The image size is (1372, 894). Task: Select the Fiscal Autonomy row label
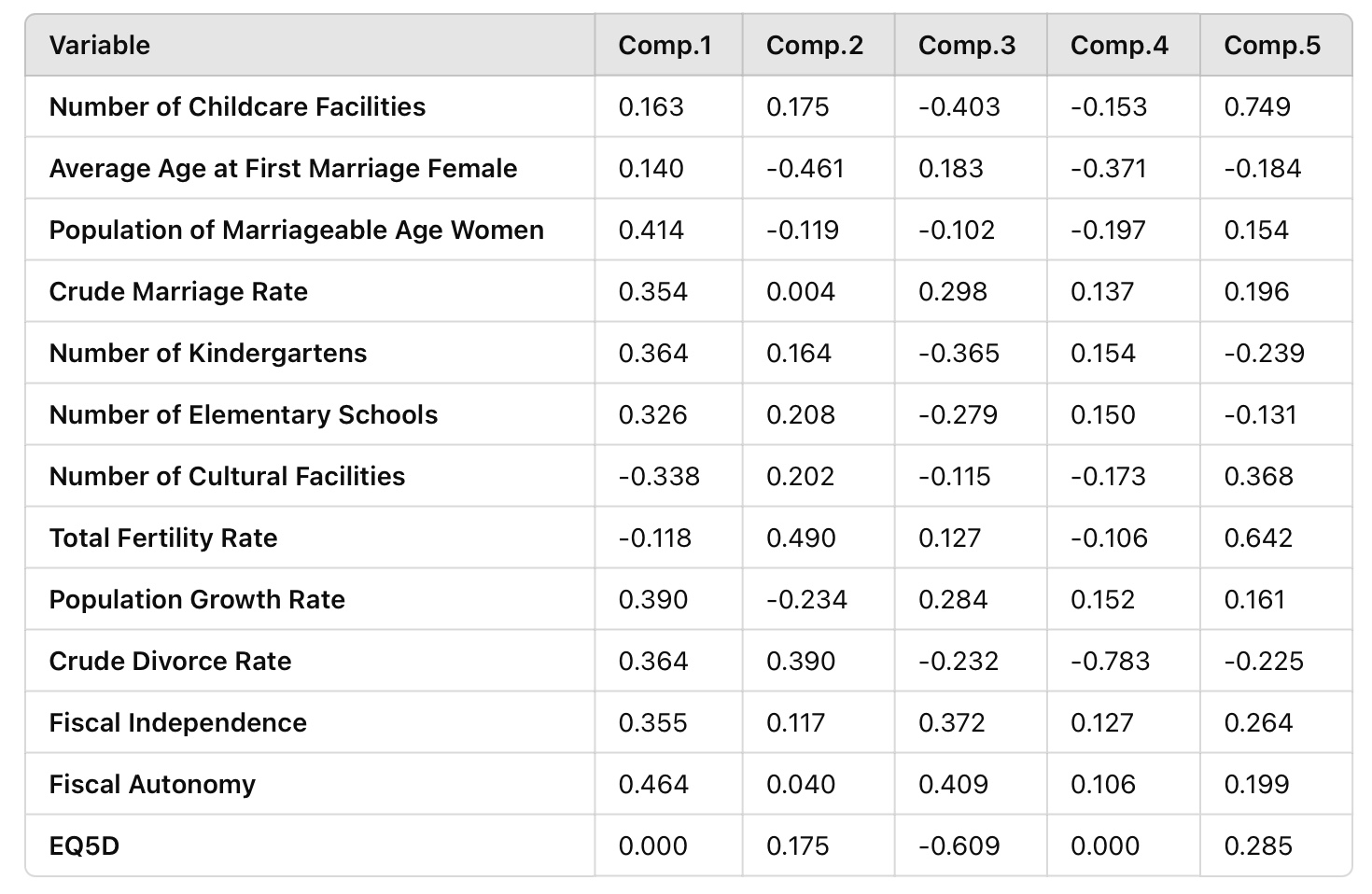[x=152, y=784]
